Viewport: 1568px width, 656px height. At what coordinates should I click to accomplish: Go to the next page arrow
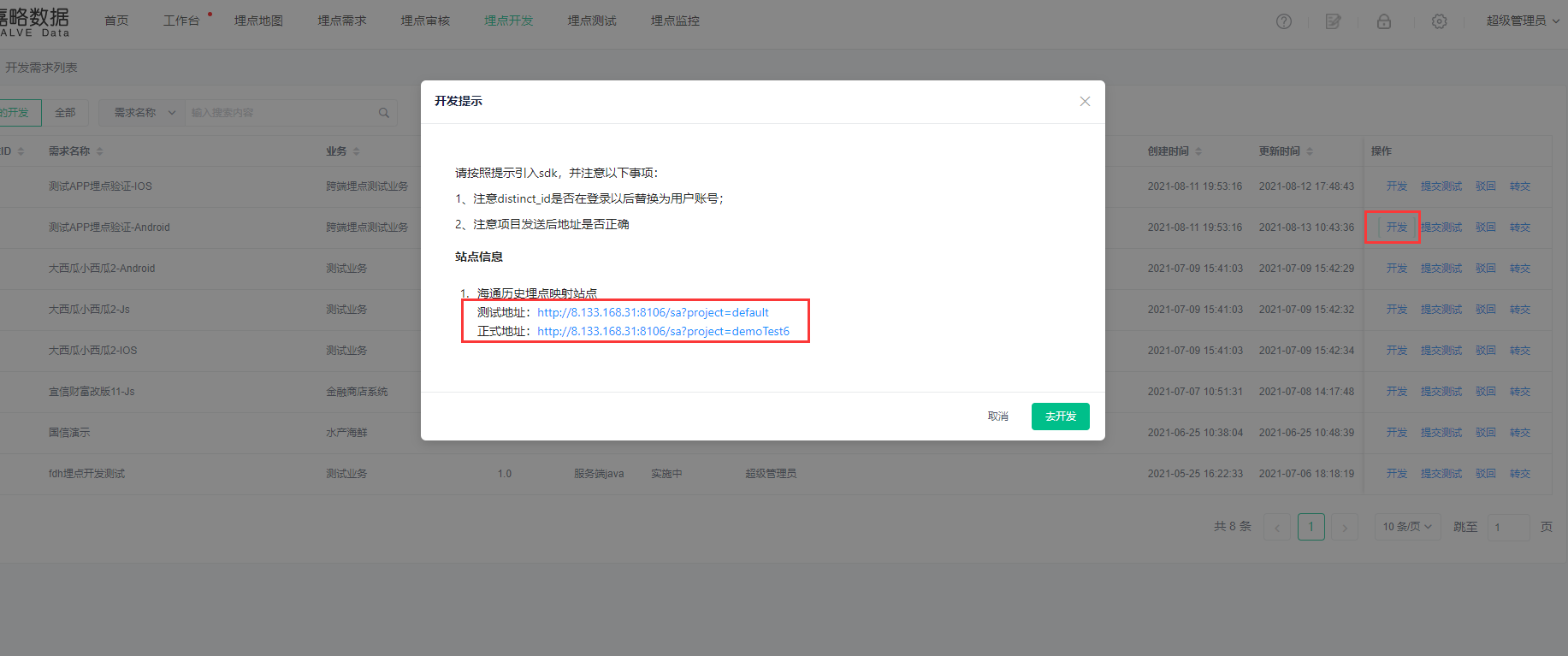point(1345,527)
